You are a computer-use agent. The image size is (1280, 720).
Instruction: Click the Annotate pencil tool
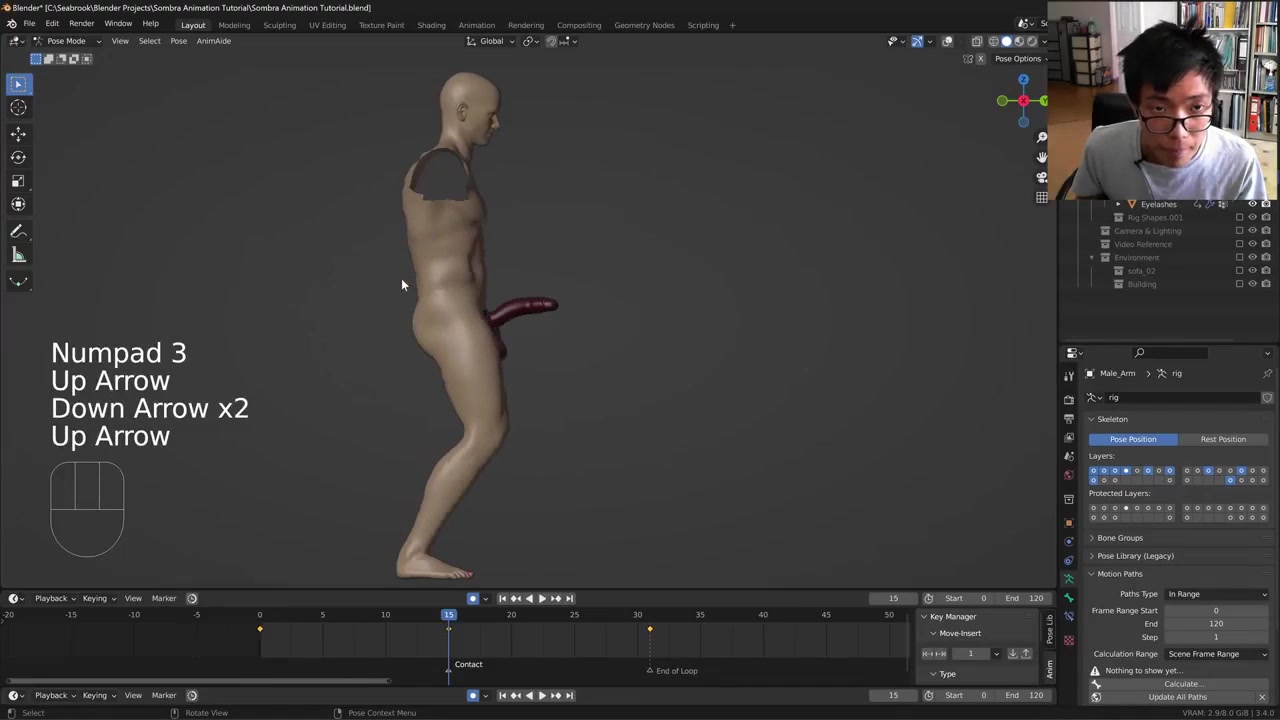[18, 232]
